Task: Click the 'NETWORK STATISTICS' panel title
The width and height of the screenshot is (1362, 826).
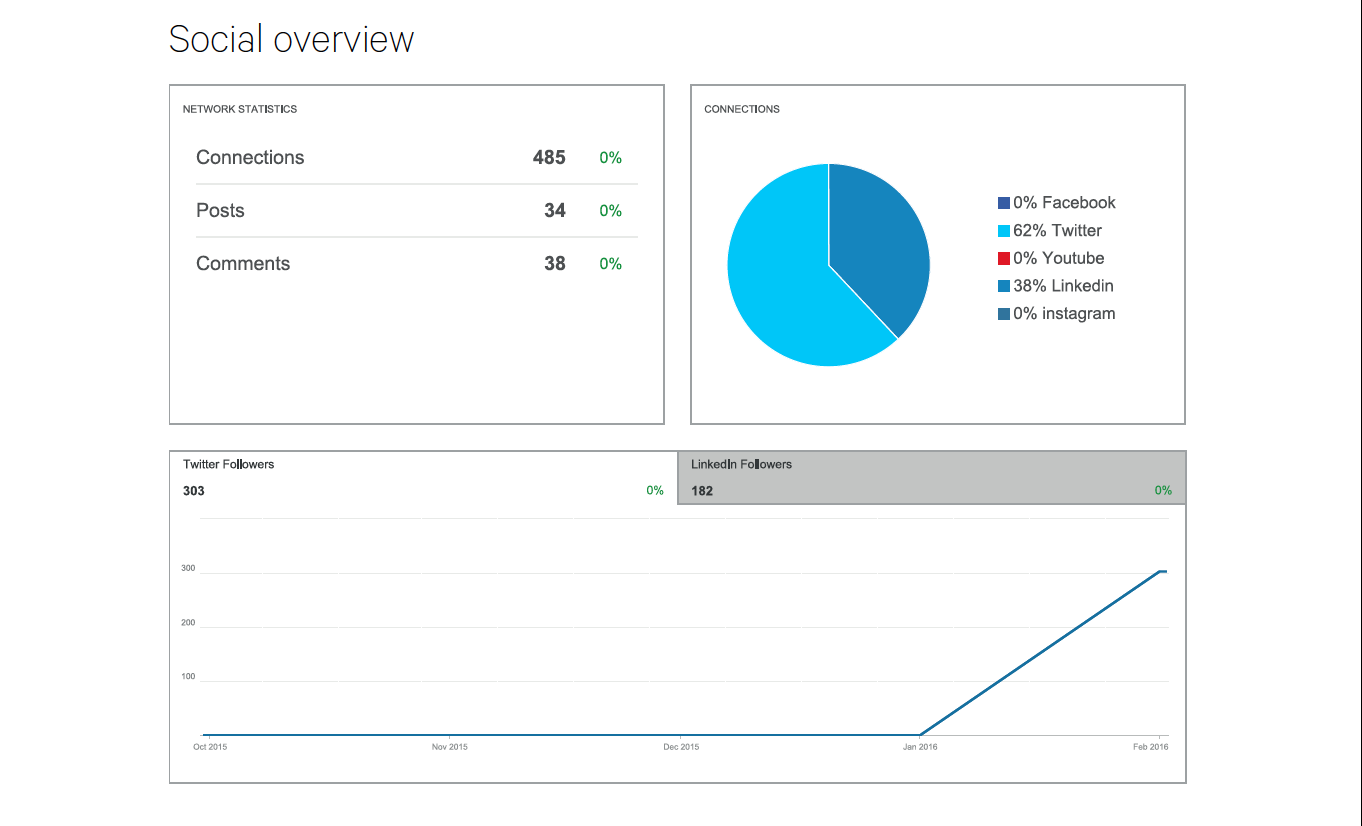Action: pyautogui.click(x=240, y=109)
